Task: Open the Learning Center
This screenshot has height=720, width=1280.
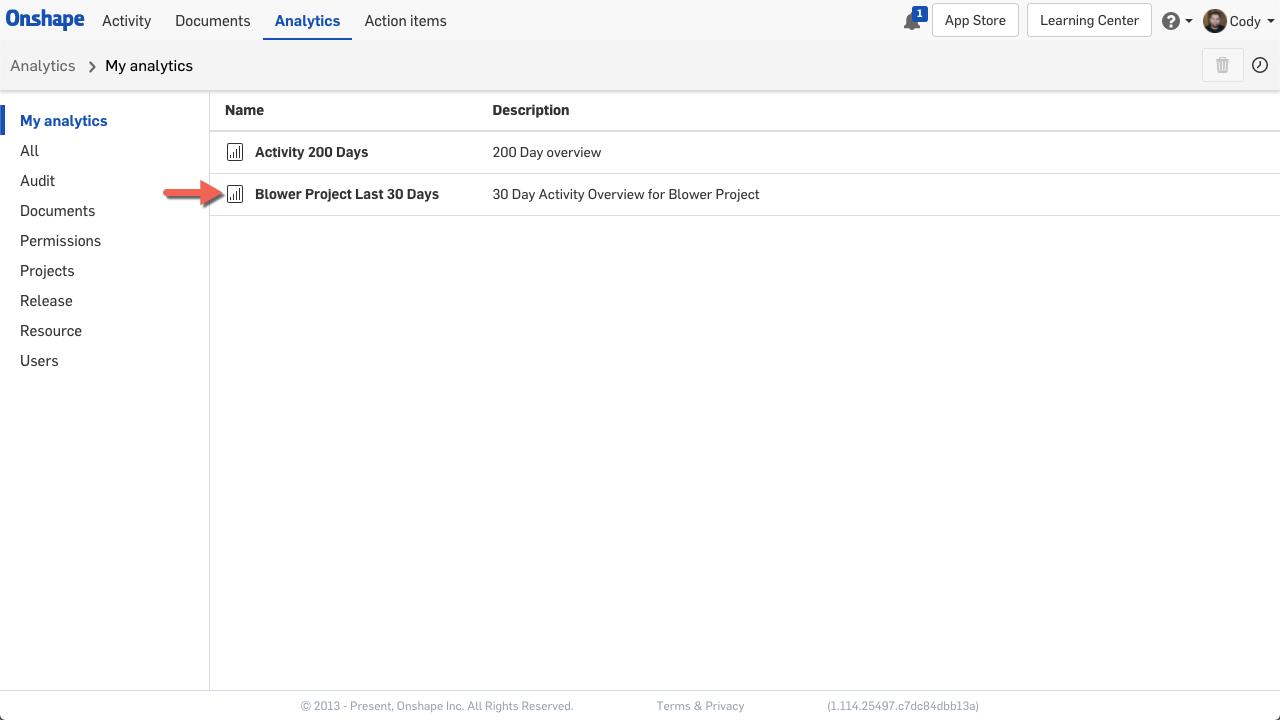Action: [1089, 20]
